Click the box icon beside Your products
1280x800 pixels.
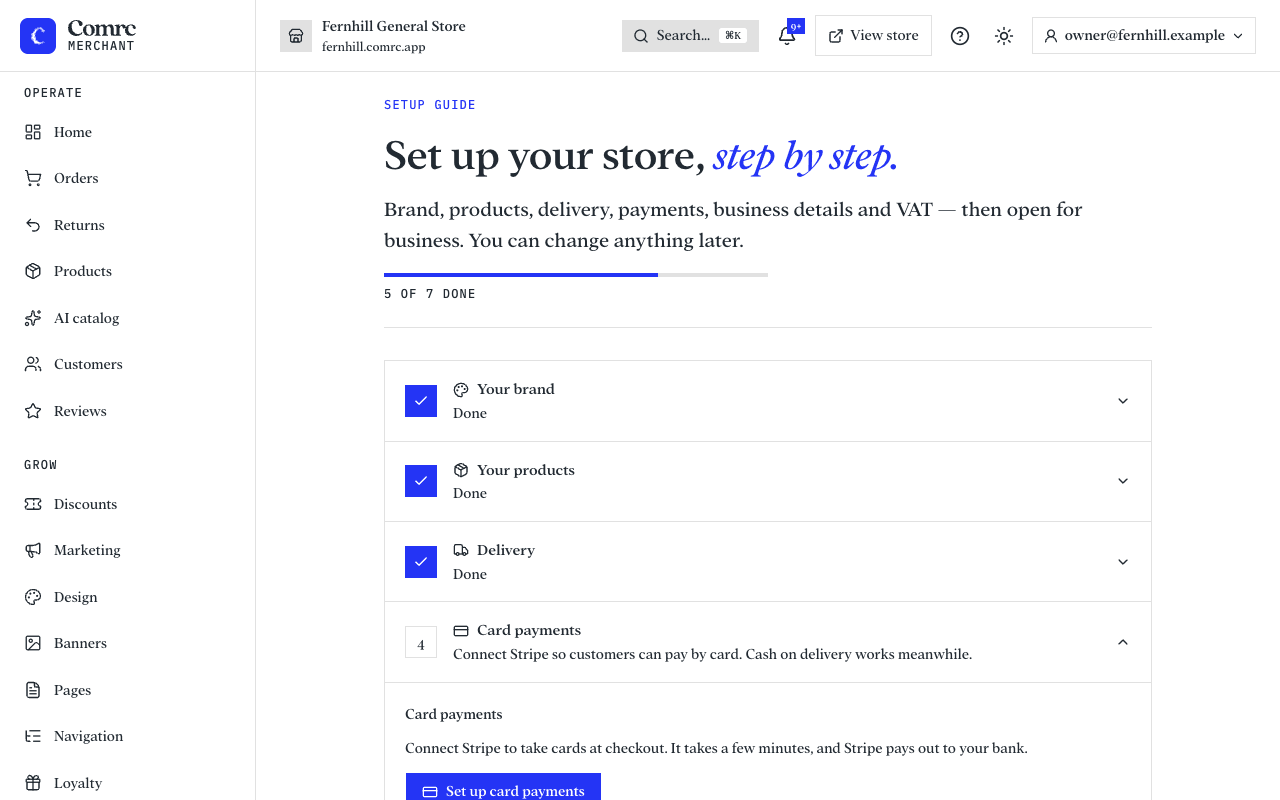[461, 470]
